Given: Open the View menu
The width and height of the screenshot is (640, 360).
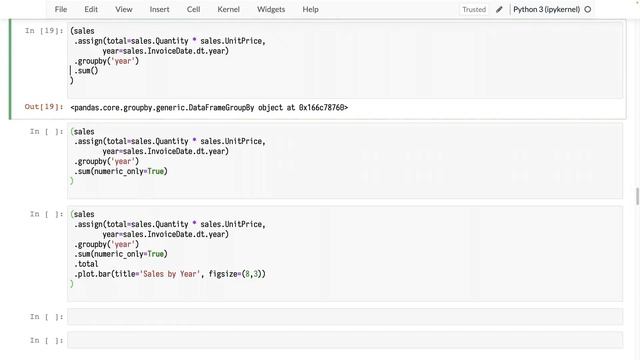Looking at the screenshot, I should 123,9.
